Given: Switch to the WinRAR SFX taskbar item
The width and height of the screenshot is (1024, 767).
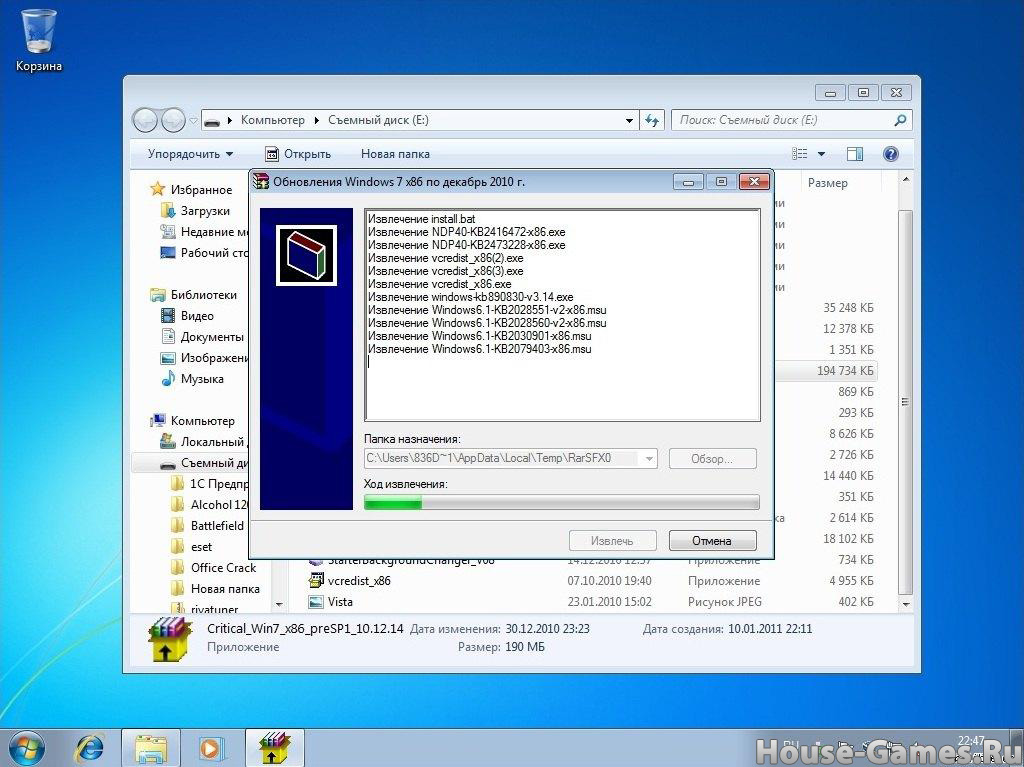Looking at the screenshot, I should (x=274, y=749).
